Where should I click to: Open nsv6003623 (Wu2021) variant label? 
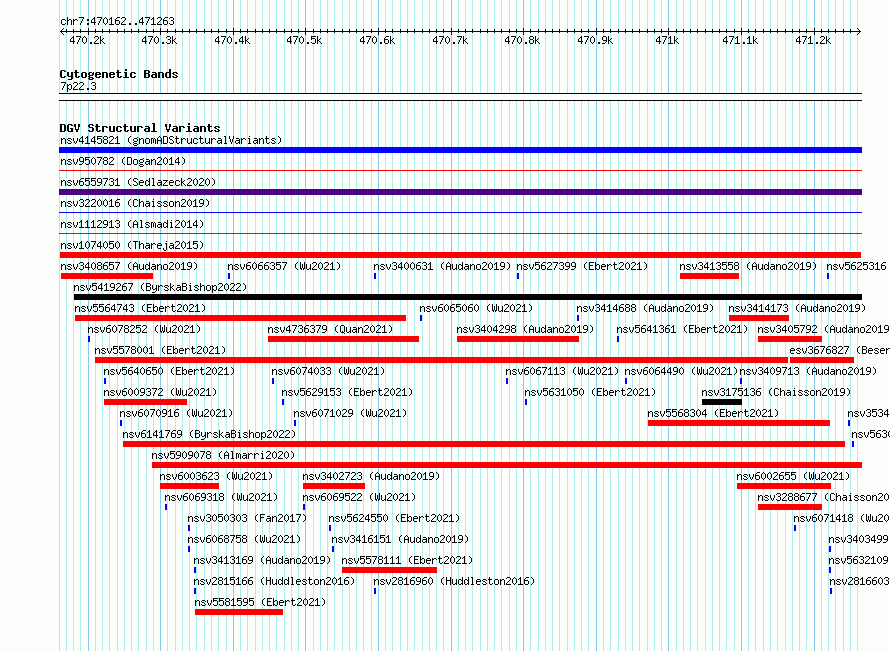tap(217, 476)
